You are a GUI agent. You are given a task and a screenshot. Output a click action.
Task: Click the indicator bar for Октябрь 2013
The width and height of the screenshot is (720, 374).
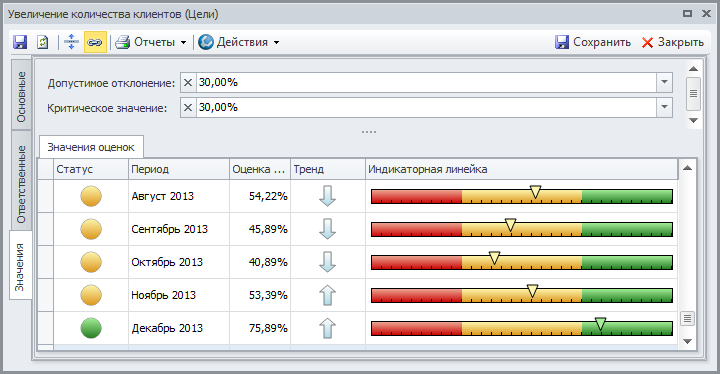[x=522, y=262]
